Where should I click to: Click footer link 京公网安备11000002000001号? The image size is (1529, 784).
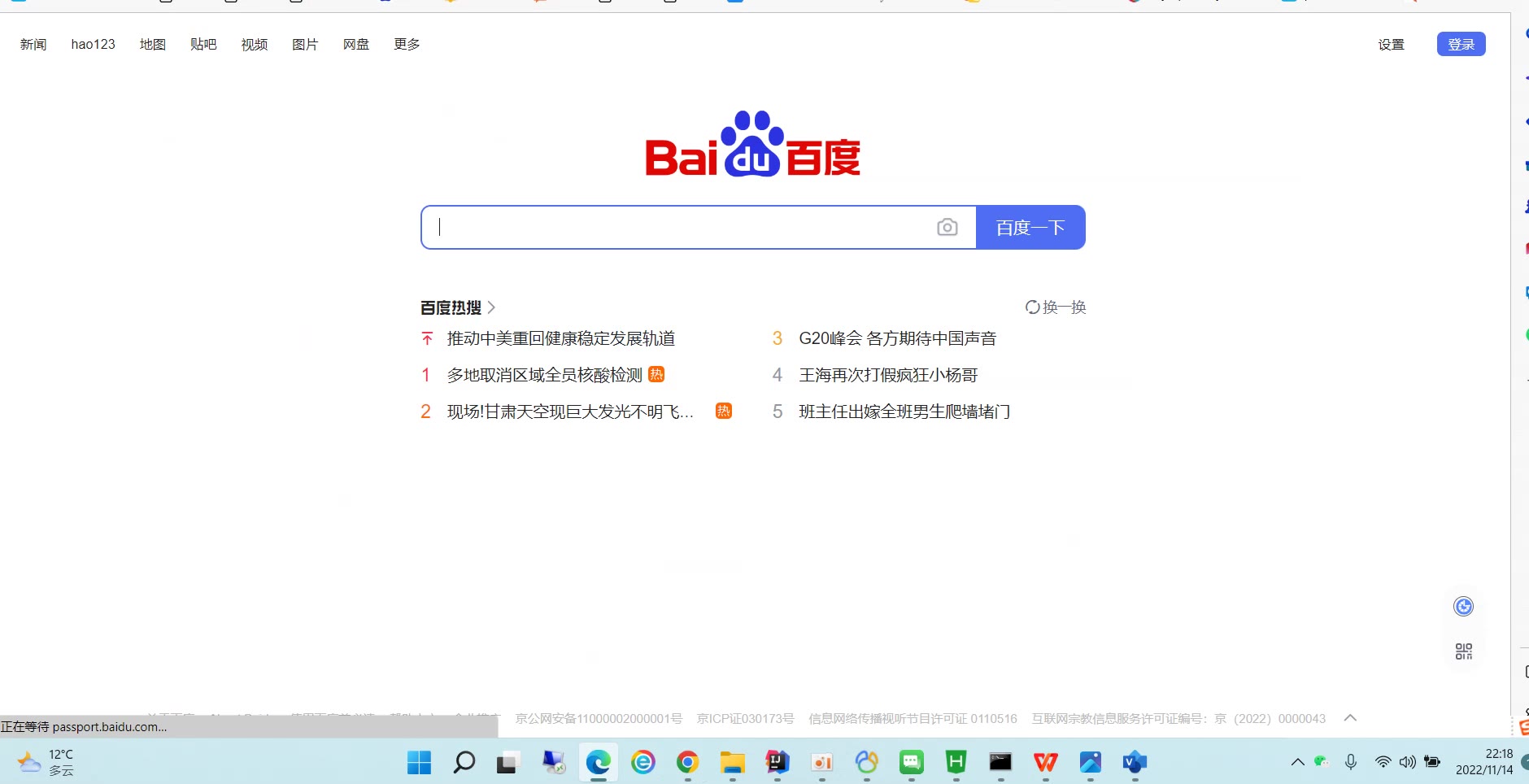599,718
